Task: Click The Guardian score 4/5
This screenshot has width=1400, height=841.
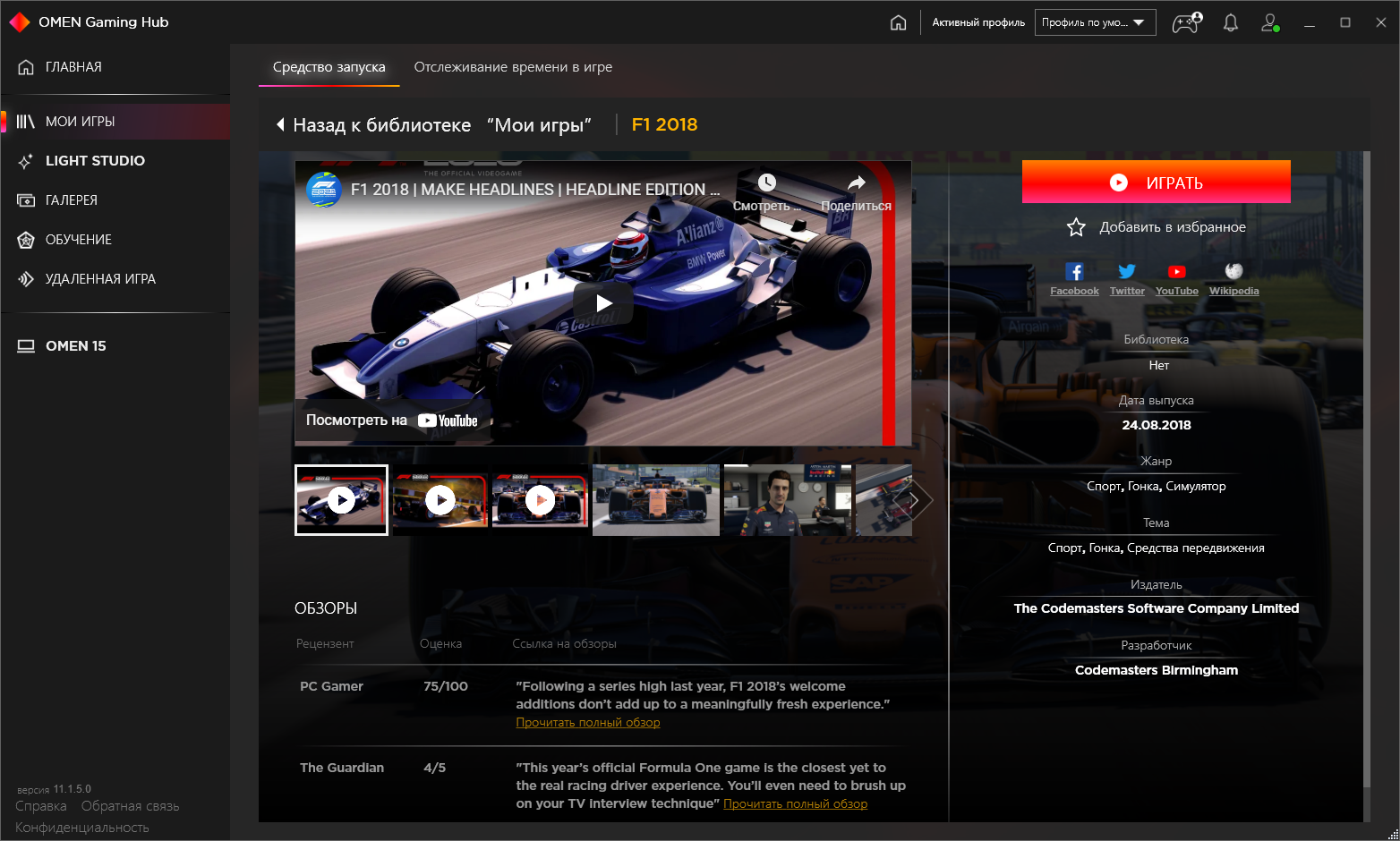Action: (x=434, y=769)
